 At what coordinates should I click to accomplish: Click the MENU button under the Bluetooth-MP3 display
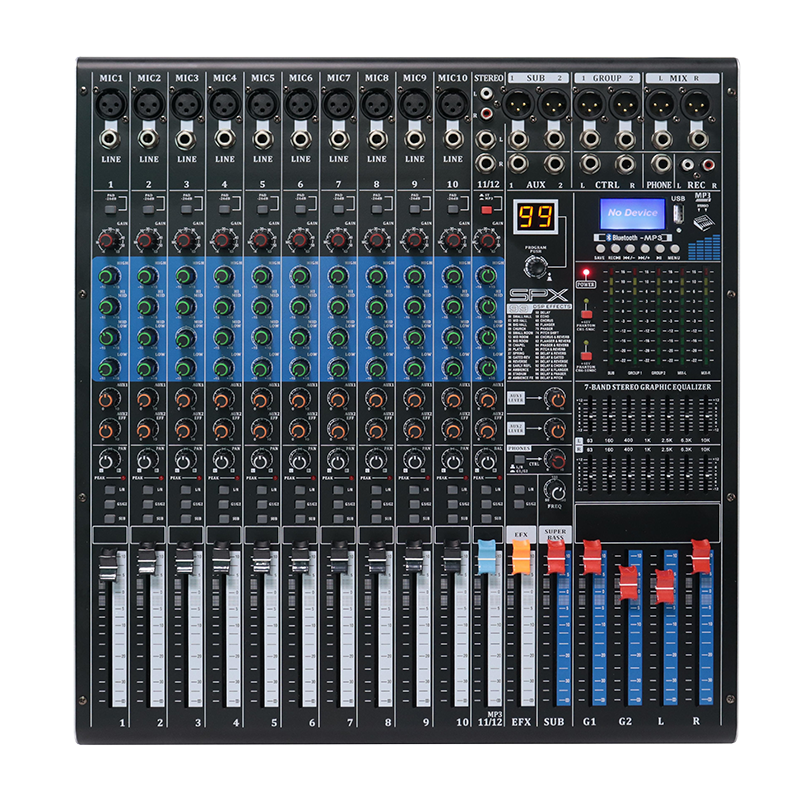click(x=675, y=249)
